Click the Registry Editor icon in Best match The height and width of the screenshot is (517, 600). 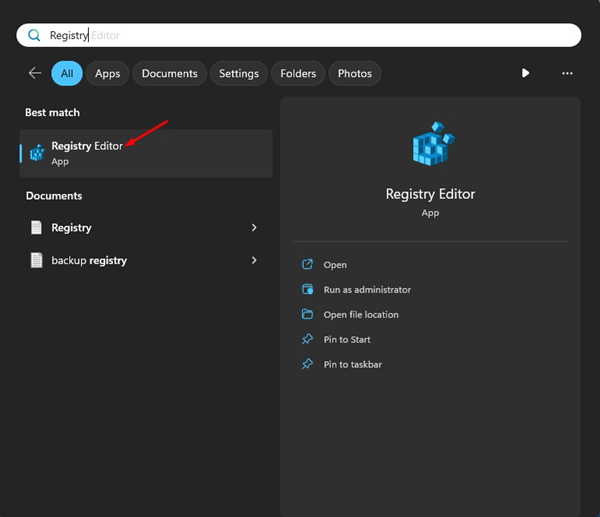(x=37, y=153)
